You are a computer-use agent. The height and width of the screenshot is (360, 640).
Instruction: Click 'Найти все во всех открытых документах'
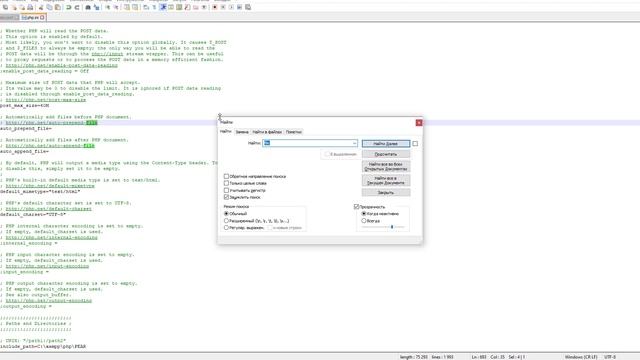(x=386, y=167)
